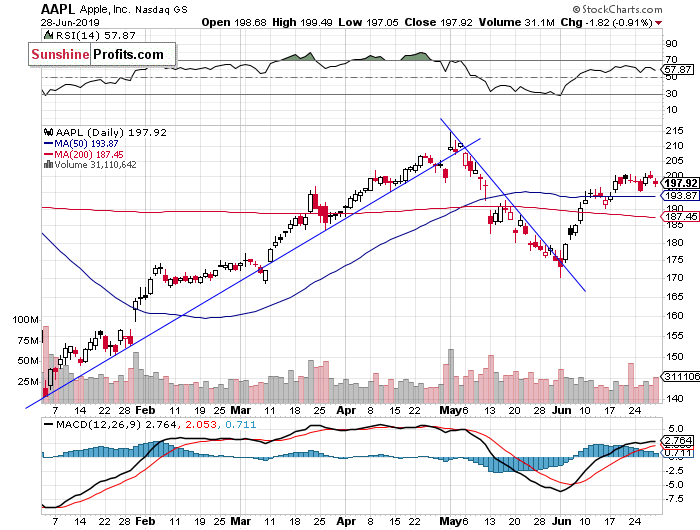The height and width of the screenshot is (530, 700).
Task: Click the '25M' volume scale label
Action: [x=28, y=381]
